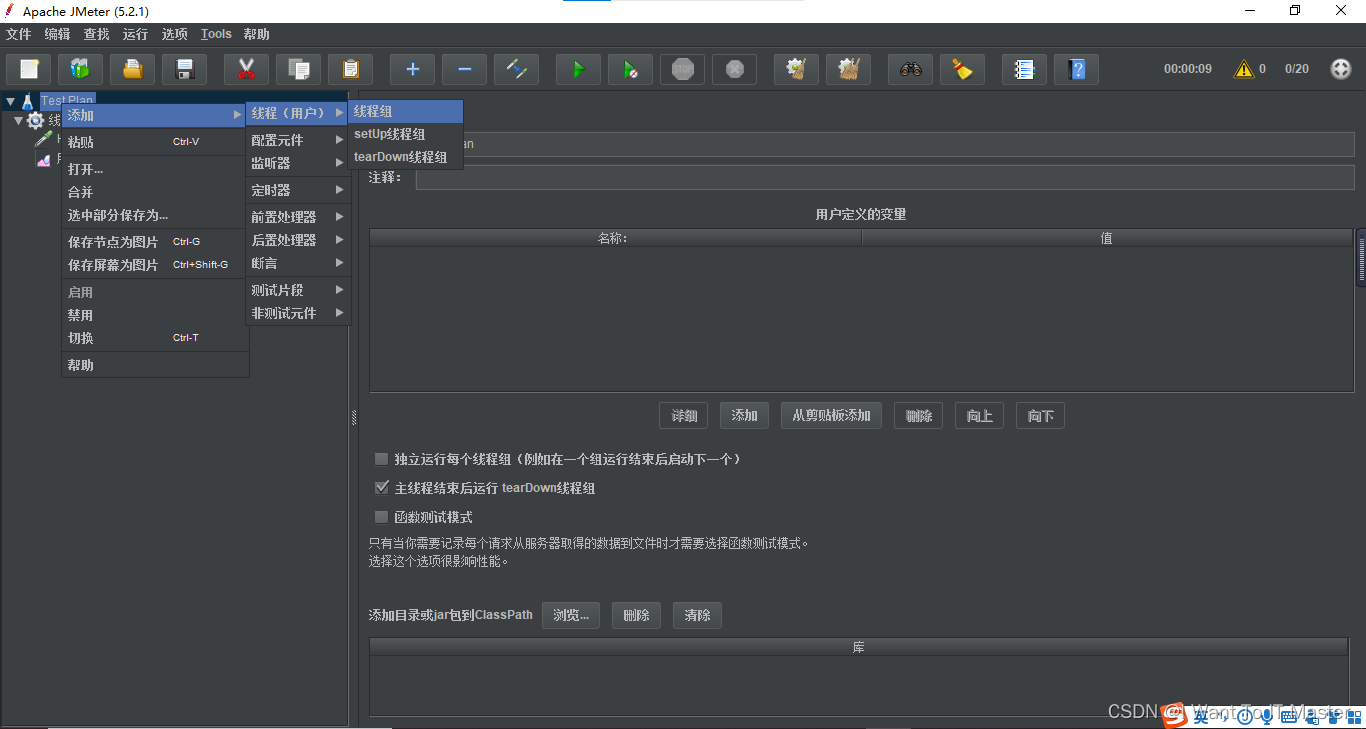Viewport: 1366px width, 729px height.
Task: Click the 向上 button
Action: pyautogui.click(x=980, y=416)
